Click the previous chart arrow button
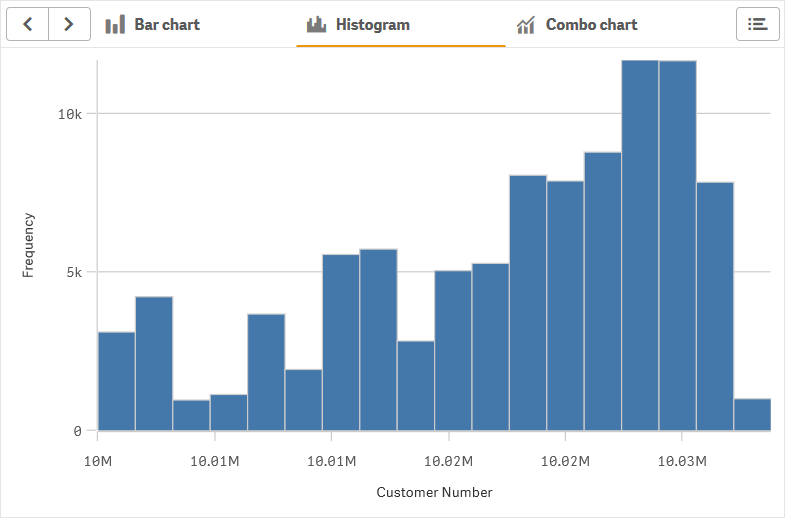 tap(27, 24)
